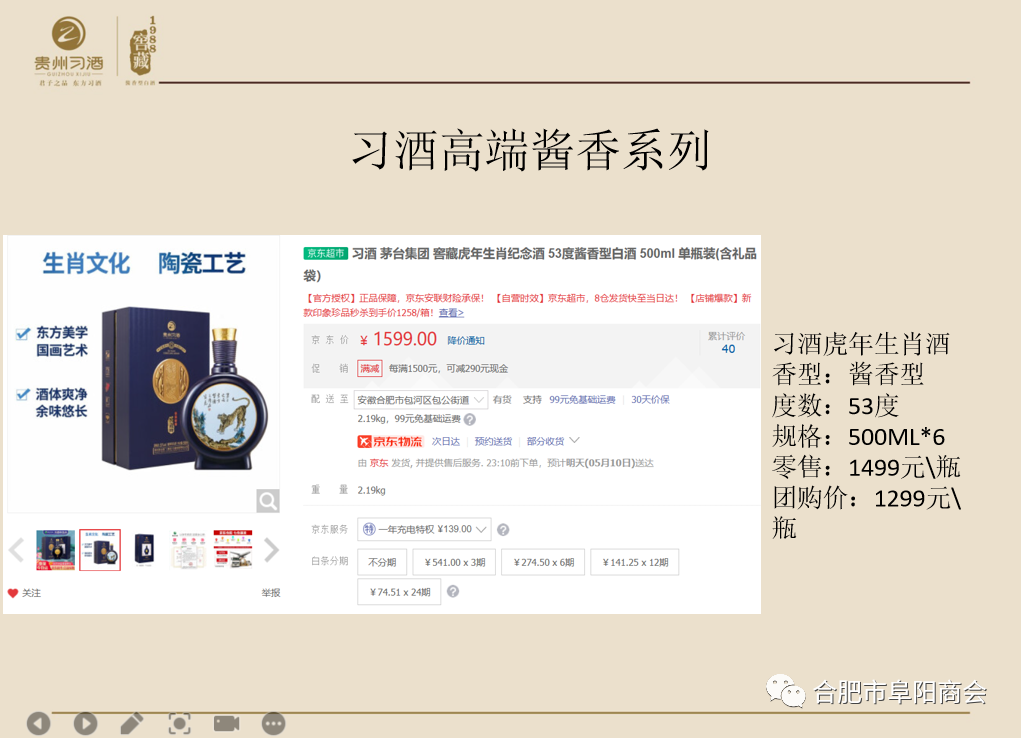Click the 99元免基础运费 link
The image size is (1021, 738).
tap(582, 399)
